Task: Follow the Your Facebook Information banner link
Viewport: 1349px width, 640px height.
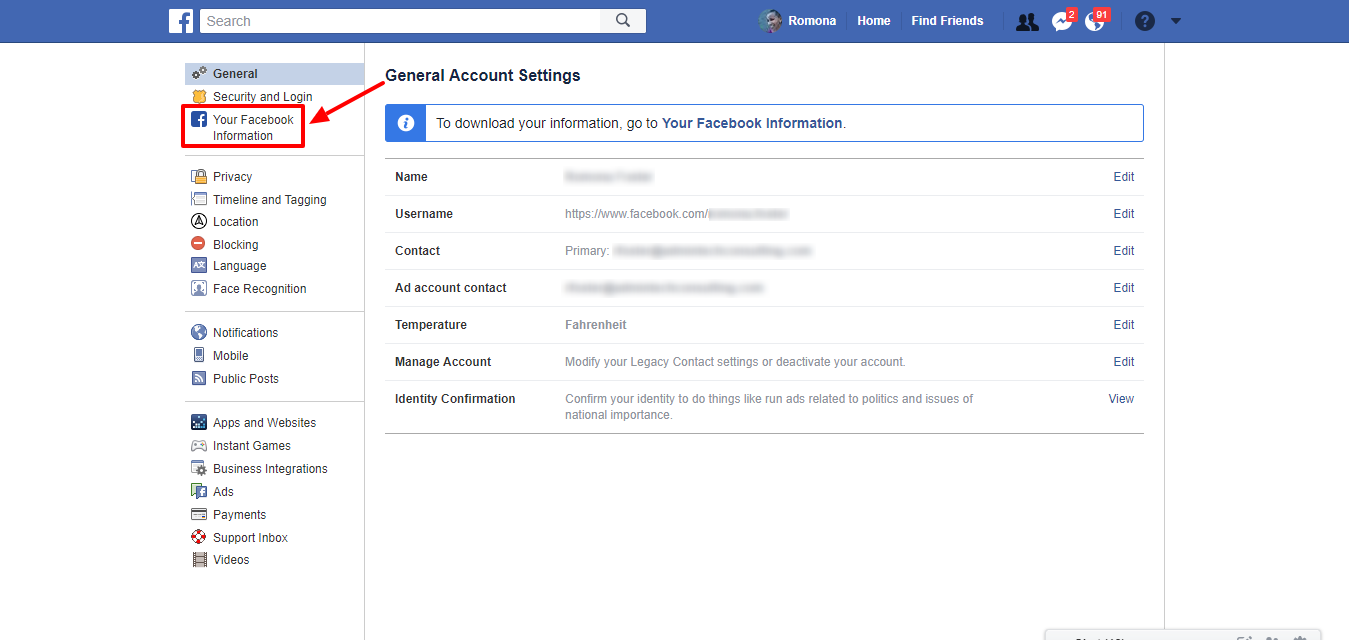Action: coord(752,124)
